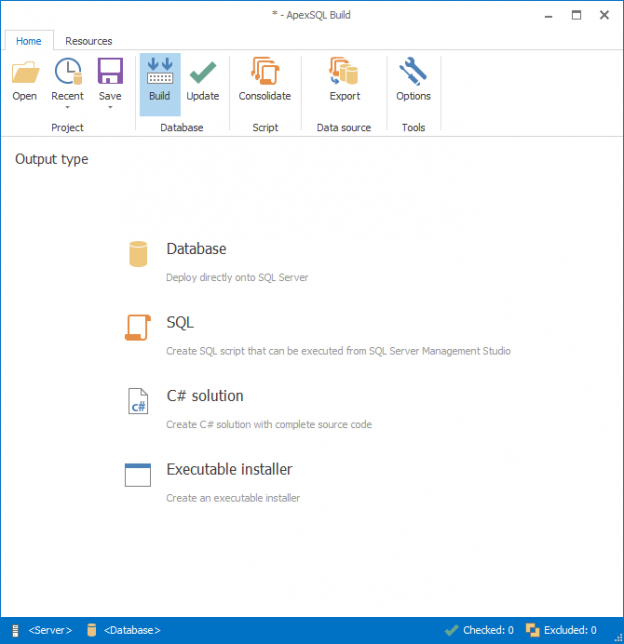Screen dimensions: 624x644
Task: Click the Output type heading
Action: [52, 159]
